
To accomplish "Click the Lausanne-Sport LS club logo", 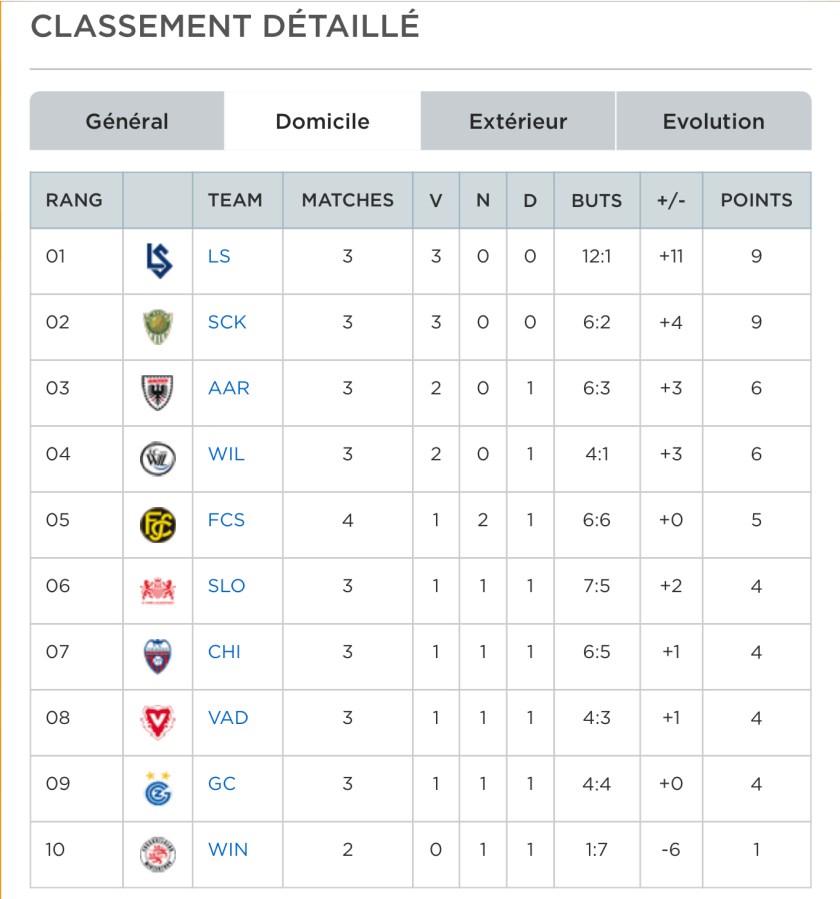I will (158, 261).
